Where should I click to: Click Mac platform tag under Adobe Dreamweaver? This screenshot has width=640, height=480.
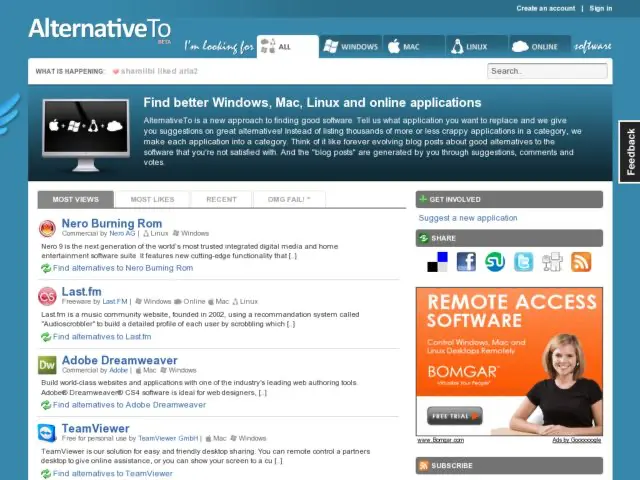click(146, 370)
